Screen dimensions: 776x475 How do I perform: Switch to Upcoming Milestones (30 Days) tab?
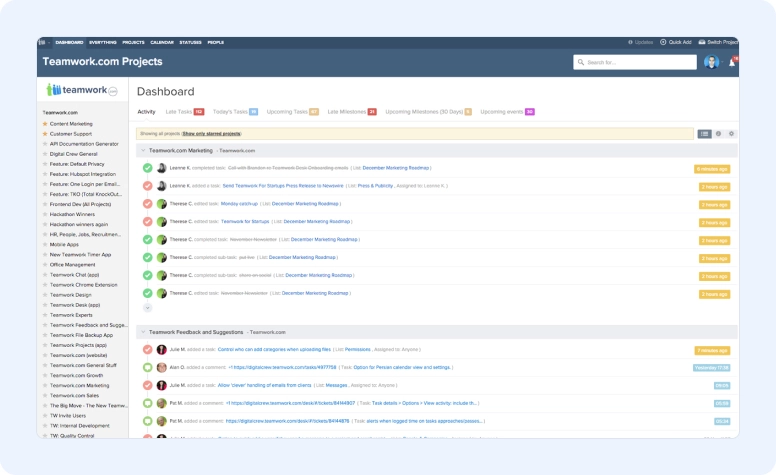coord(428,112)
